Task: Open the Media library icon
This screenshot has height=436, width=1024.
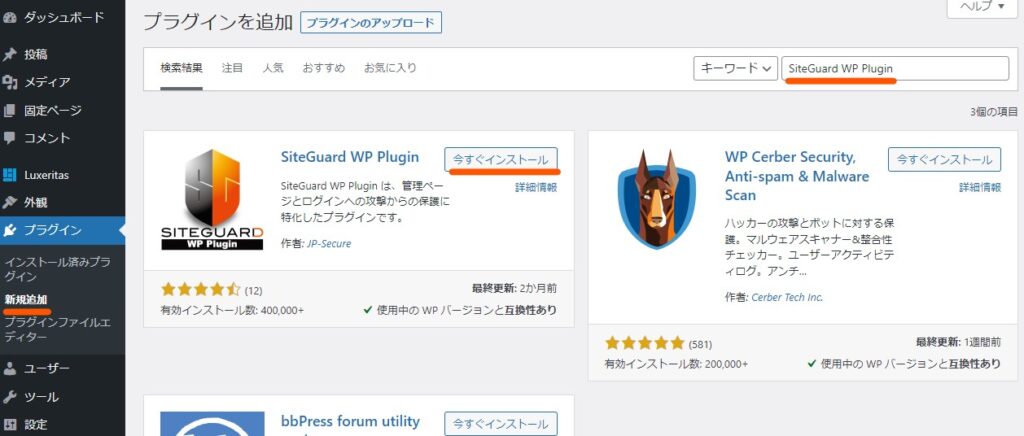Action: 9,82
